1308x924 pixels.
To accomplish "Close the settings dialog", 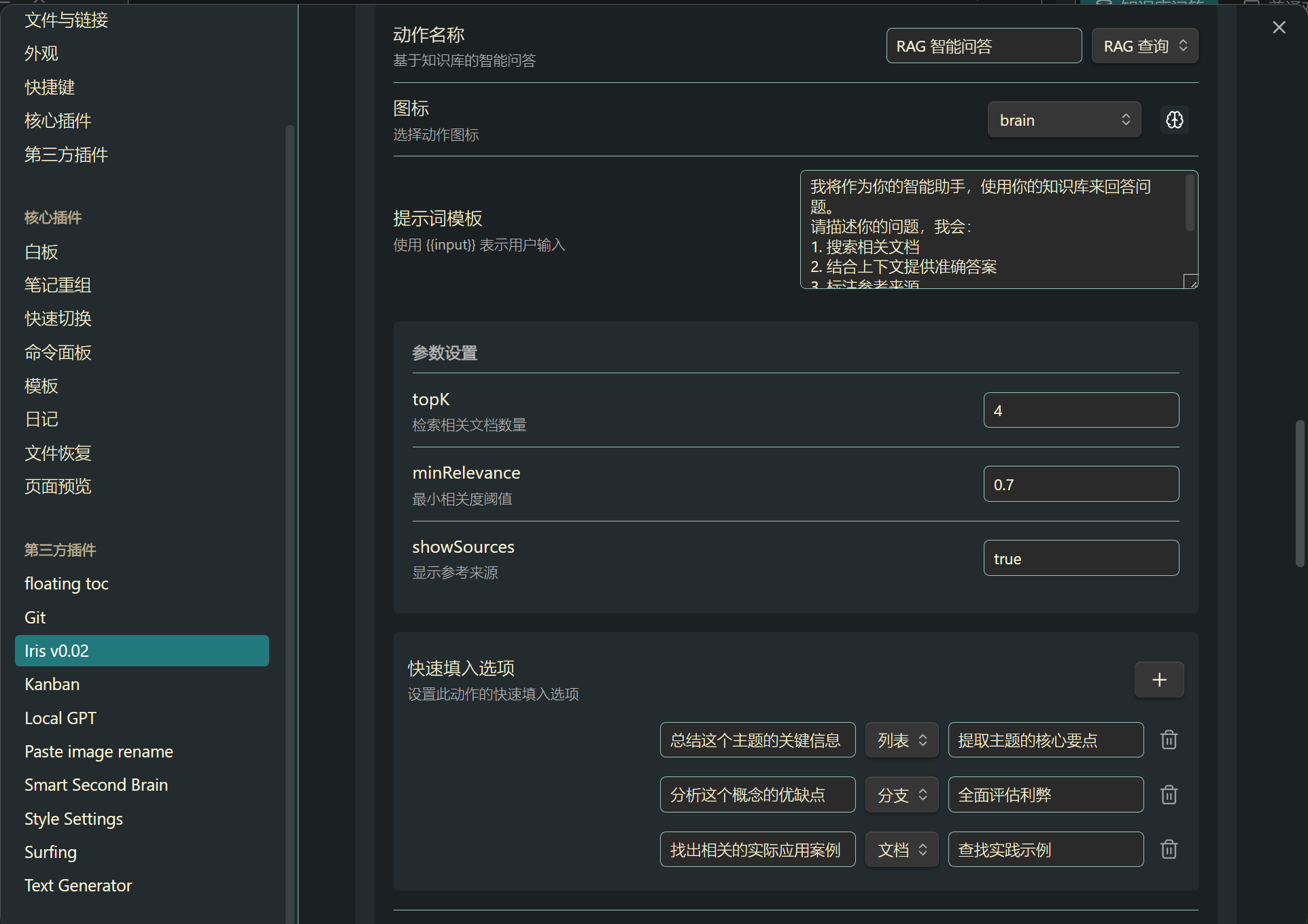I will [1279, 27].
